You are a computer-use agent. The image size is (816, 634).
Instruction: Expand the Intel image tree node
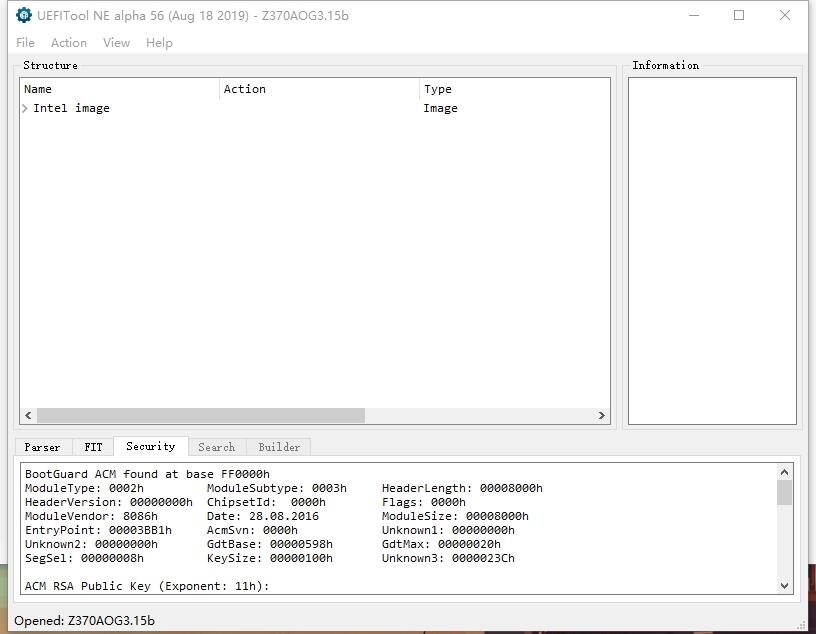pos(25,108)
